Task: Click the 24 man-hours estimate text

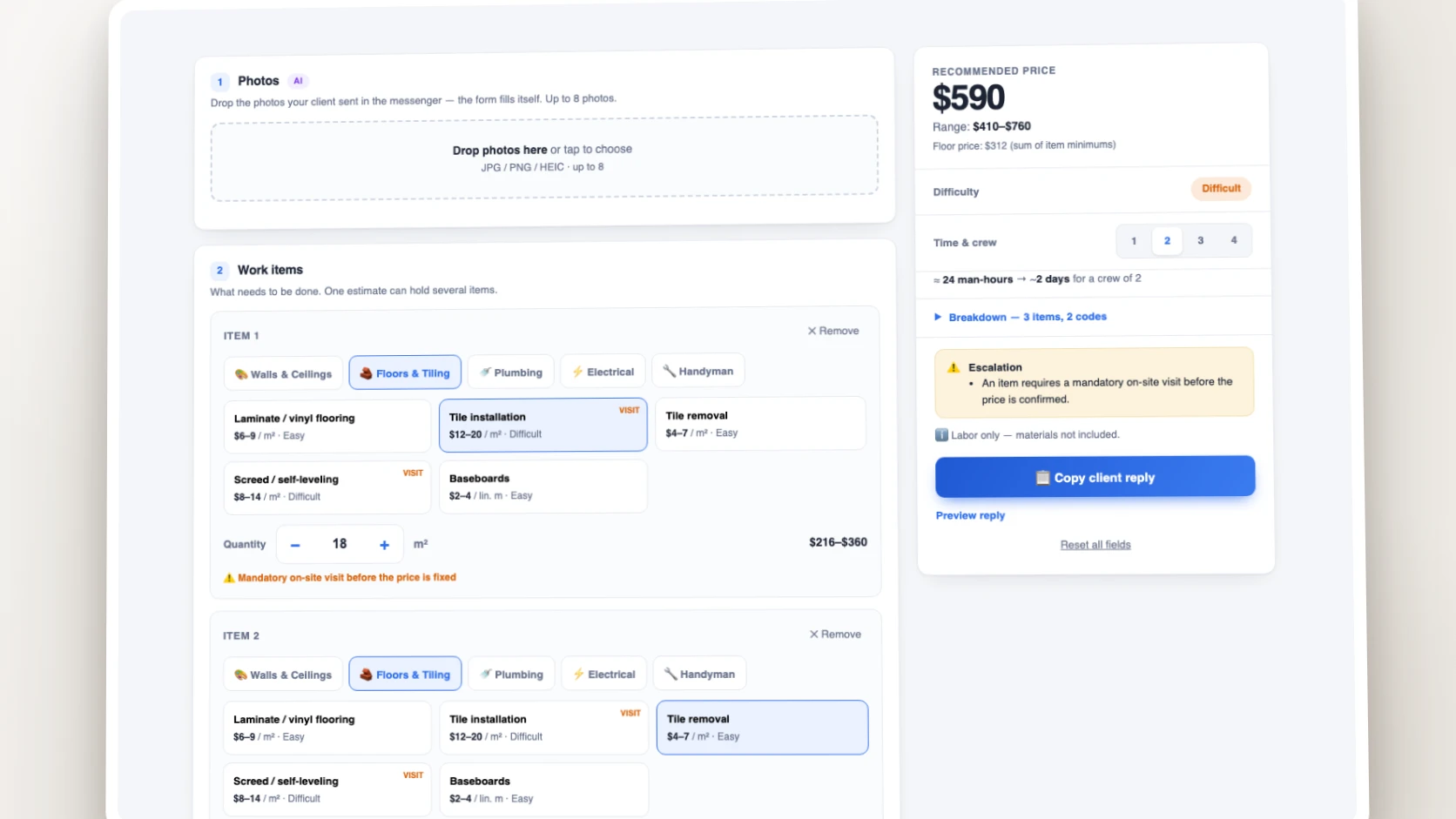Action: [x=977, y=279]
